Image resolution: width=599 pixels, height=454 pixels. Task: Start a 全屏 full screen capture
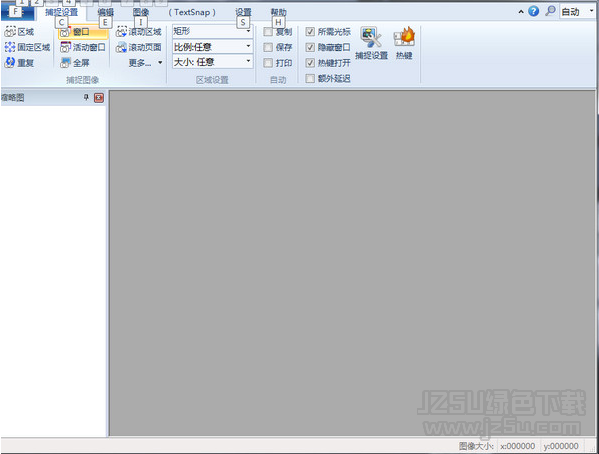coord(75,63)
